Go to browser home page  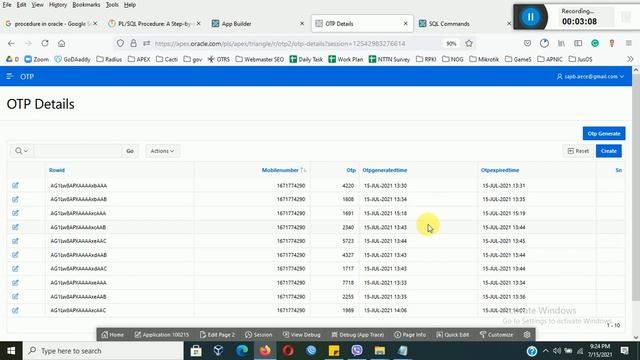(61, 43)
